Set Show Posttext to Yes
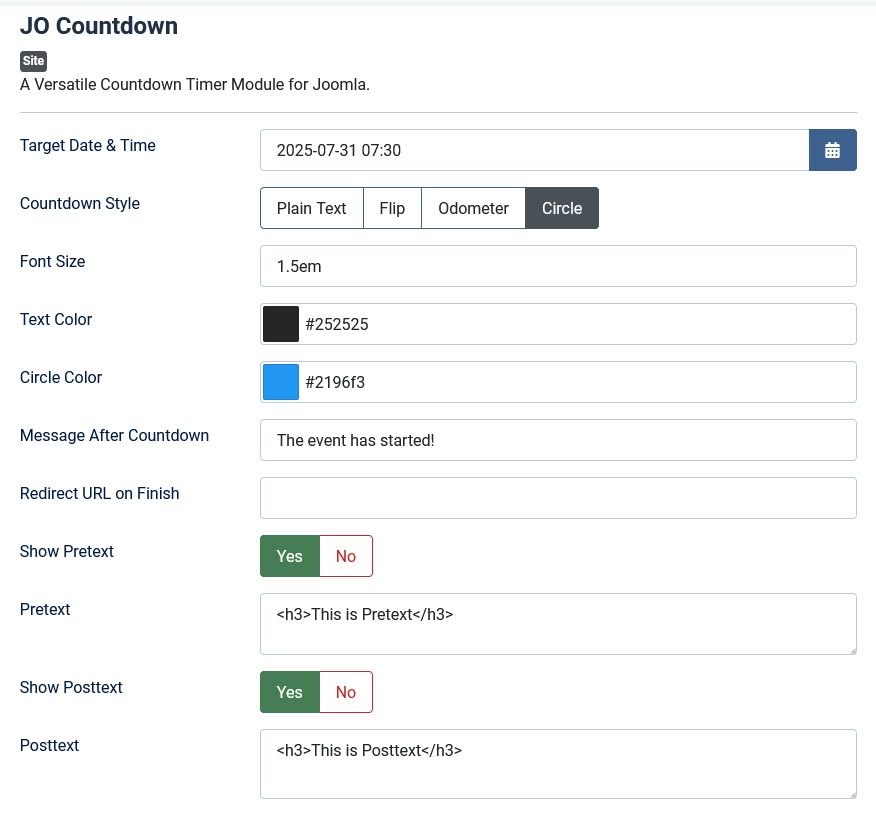This screenshot has height=820, width=876. [290, 692]
